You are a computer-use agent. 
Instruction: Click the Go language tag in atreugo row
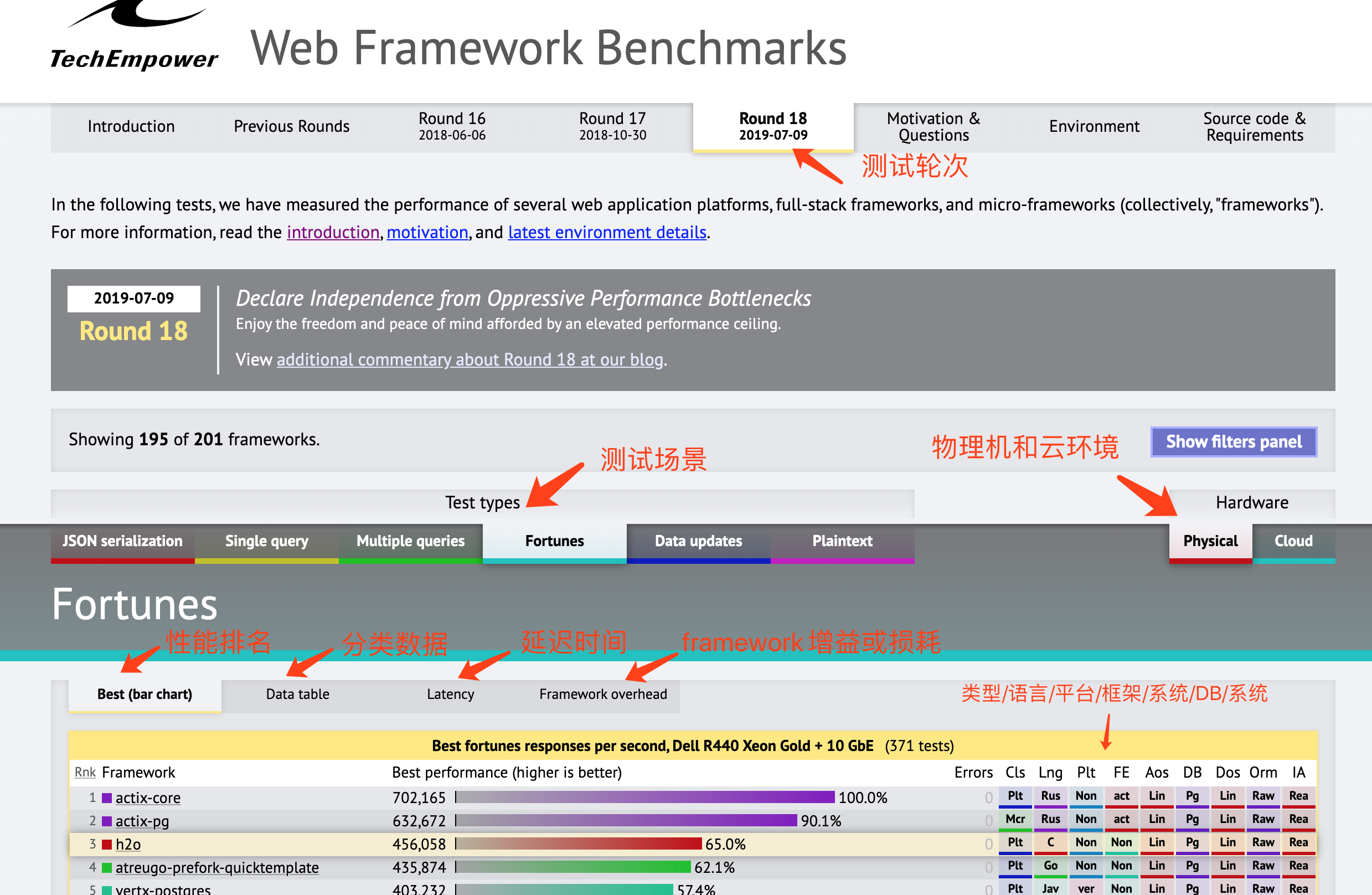coord(1050,866)
